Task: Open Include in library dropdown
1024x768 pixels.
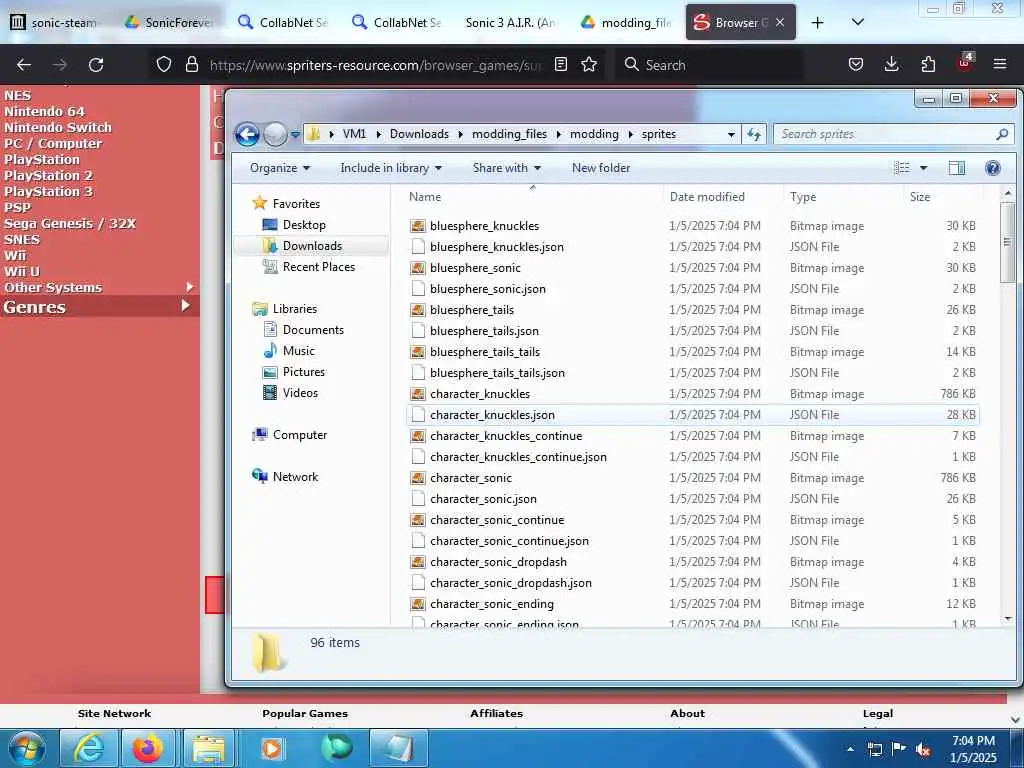Action: tap(391, 168)
